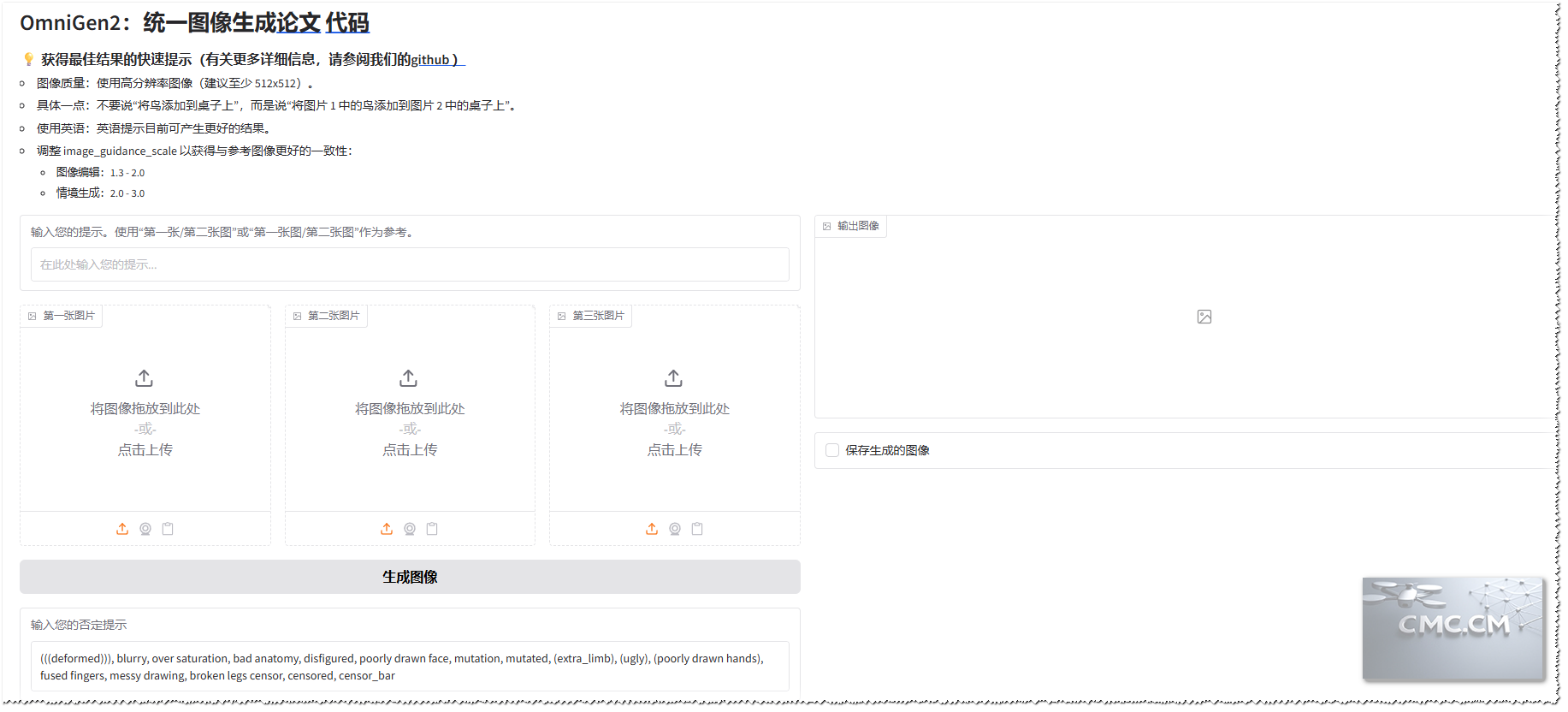The image size is (1568, 712).
Task: Click the 第一张图片 label image icon
Action: [33, 316]
